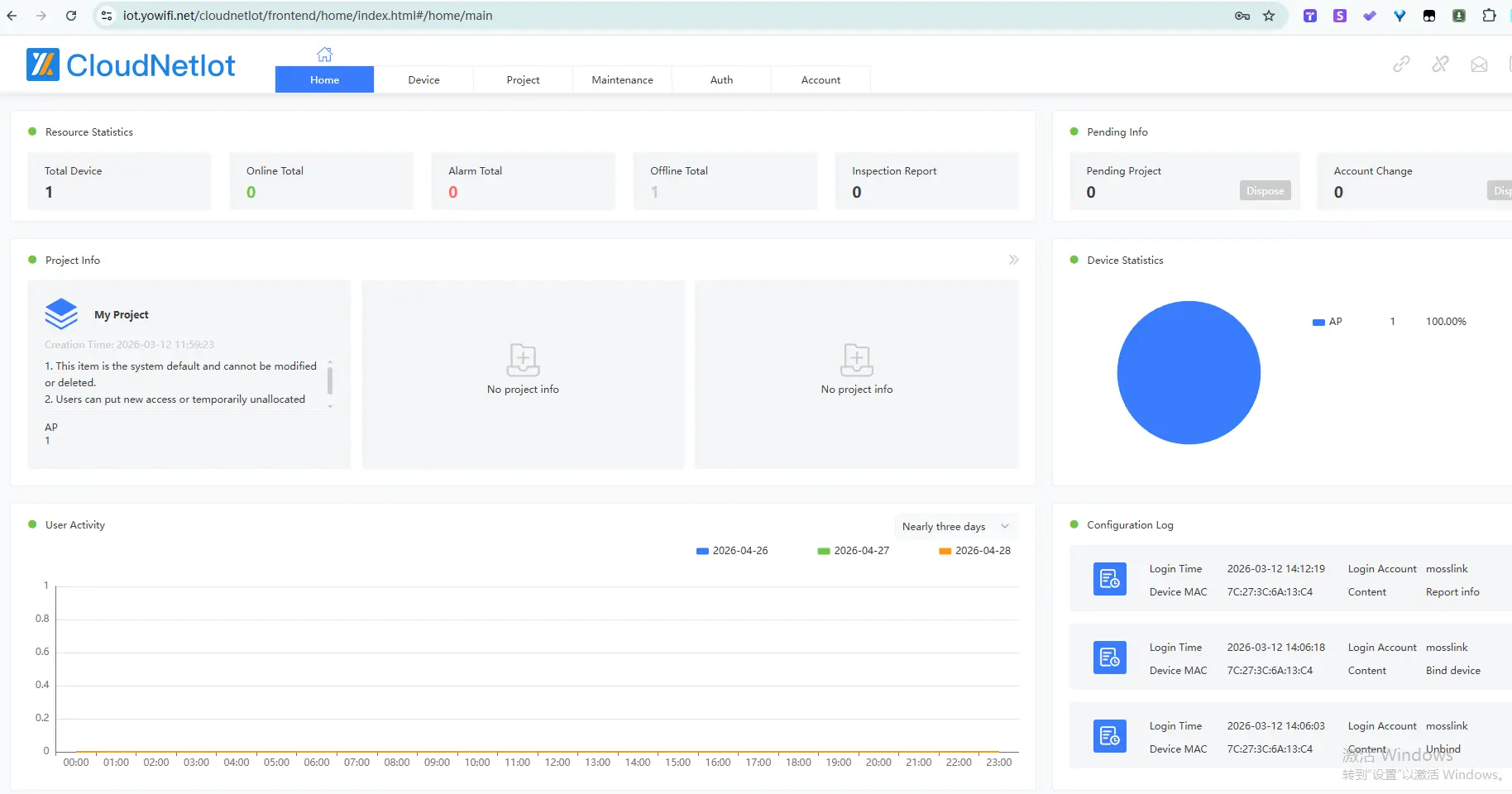Click the CloudNetlot logo icon
Viewport: 1512px width, 794px height.
point(42,65)
